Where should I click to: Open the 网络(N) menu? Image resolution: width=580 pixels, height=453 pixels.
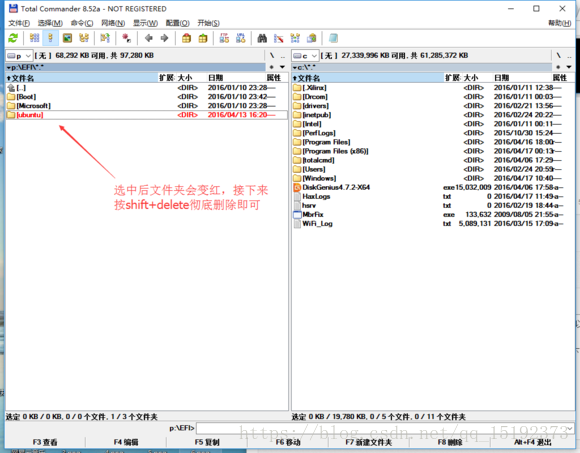click(113, 23)
